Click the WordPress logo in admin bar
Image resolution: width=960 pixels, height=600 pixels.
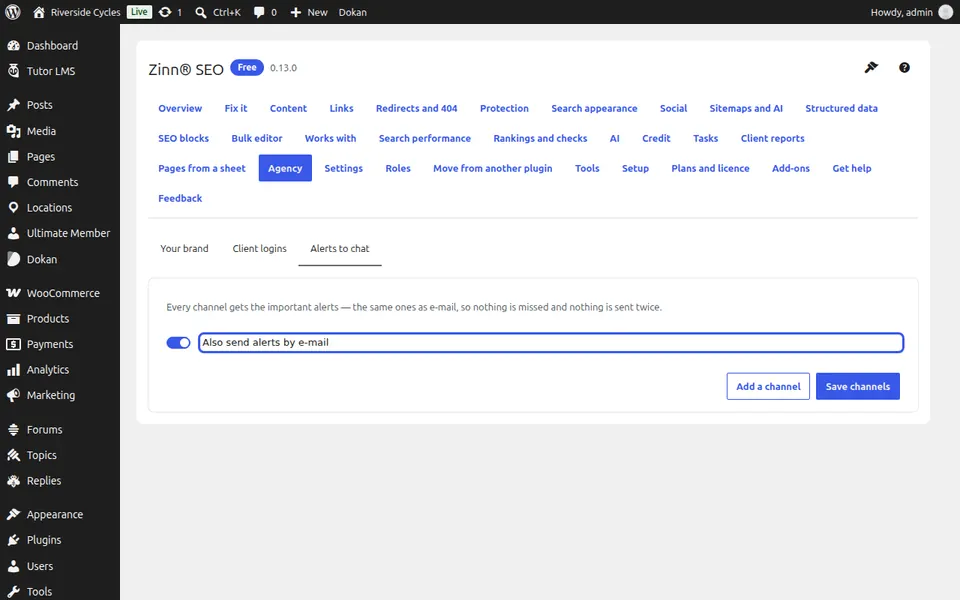(13, 12)
